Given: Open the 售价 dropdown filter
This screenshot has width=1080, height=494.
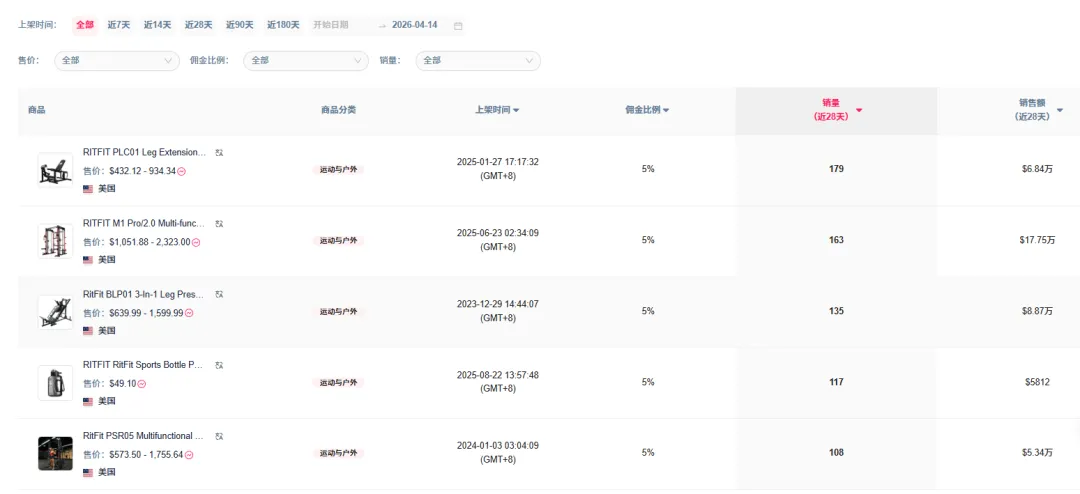Looking at the screenshot, I should pyautogui.click(x=117, y=61).
